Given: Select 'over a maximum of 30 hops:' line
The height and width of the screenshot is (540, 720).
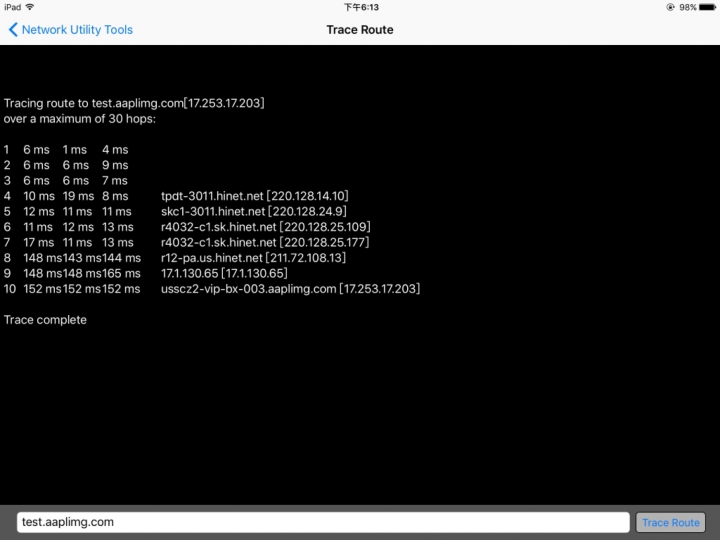Looking at the screenshot, I should (80, 119).
